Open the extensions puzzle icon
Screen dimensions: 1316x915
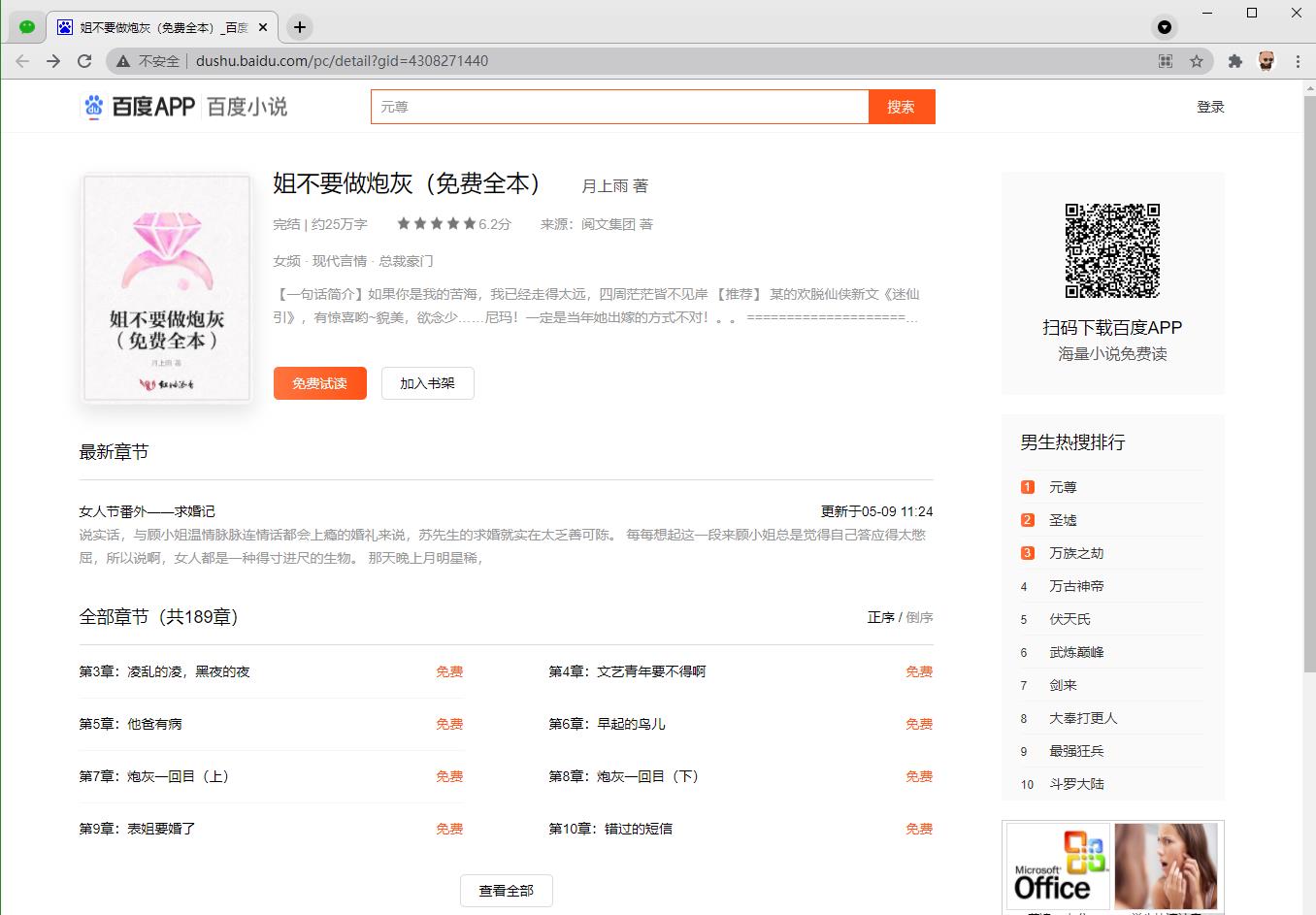click(x=1234, y=61)
